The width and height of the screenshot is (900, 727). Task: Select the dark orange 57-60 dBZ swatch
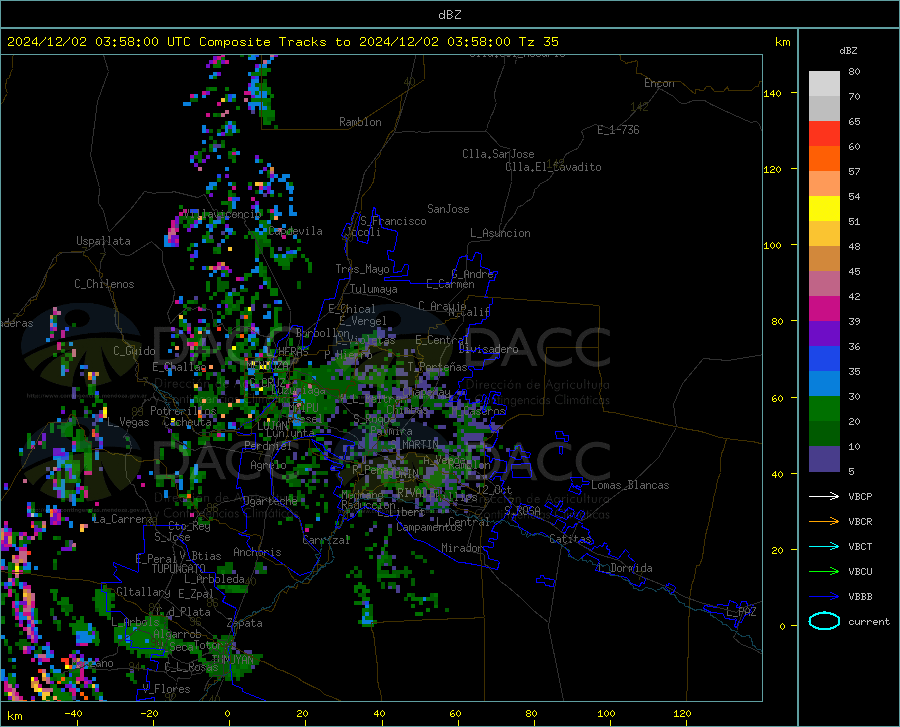[x=824, y=159]
